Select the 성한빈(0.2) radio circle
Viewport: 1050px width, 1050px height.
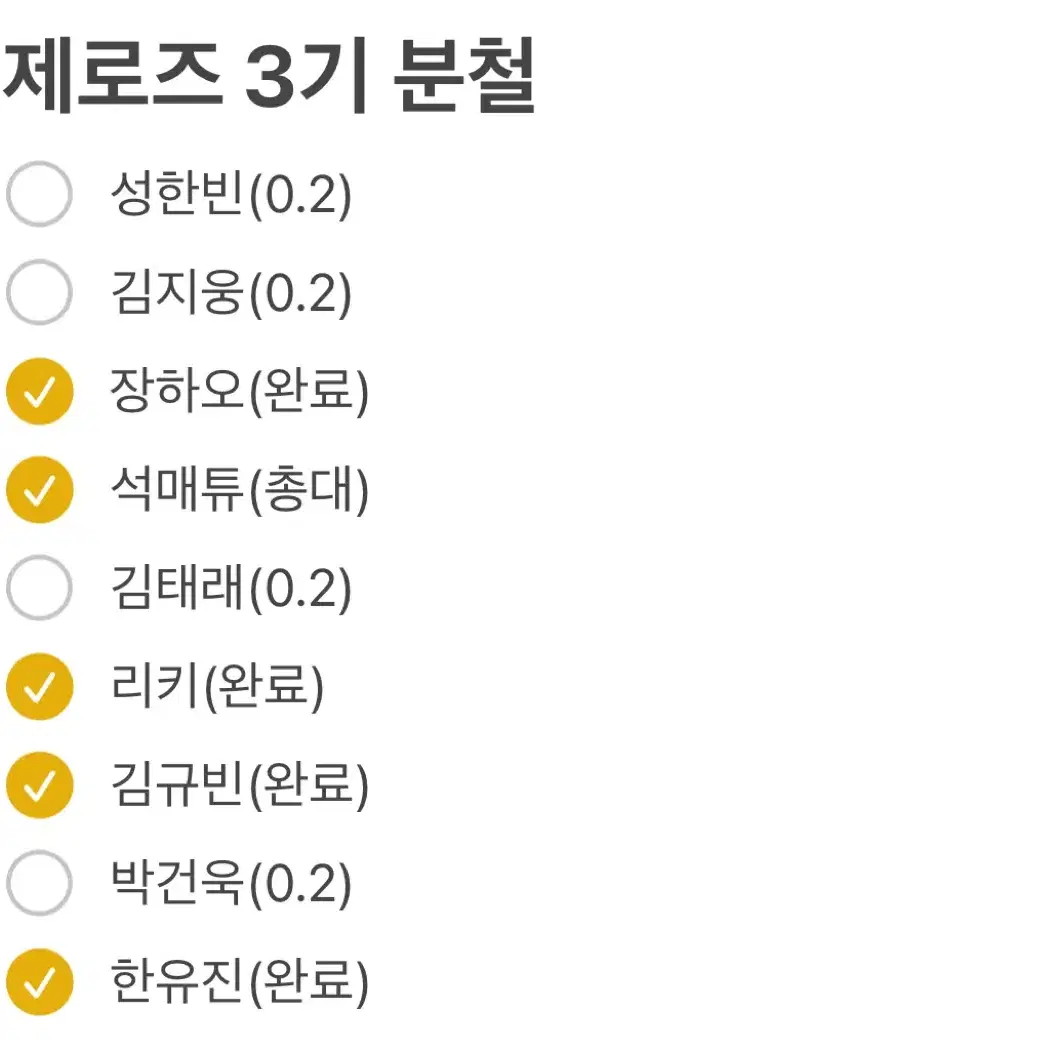(x=39, y=196)
